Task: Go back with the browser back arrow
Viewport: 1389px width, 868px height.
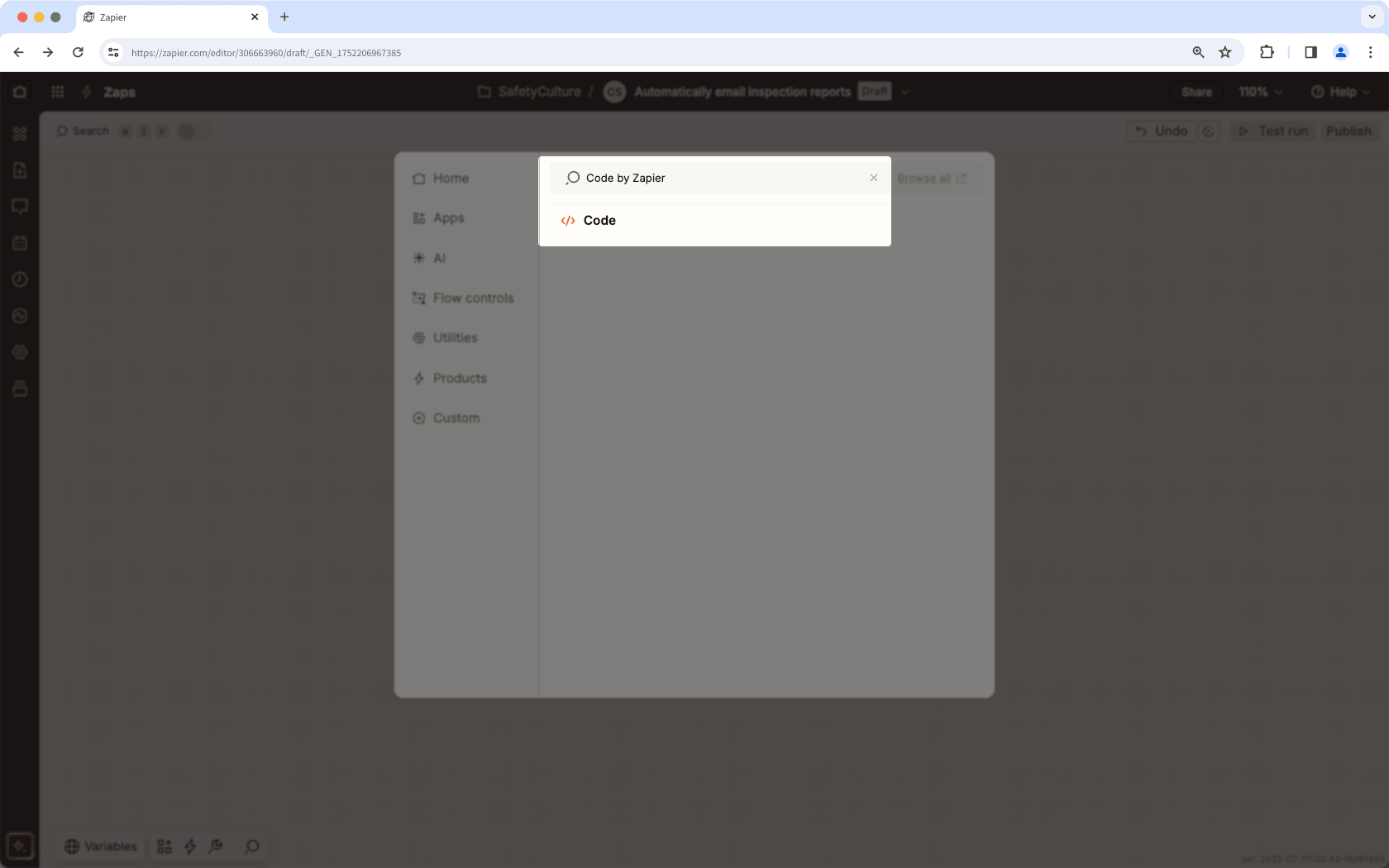Action: click(x=18, y=52)
